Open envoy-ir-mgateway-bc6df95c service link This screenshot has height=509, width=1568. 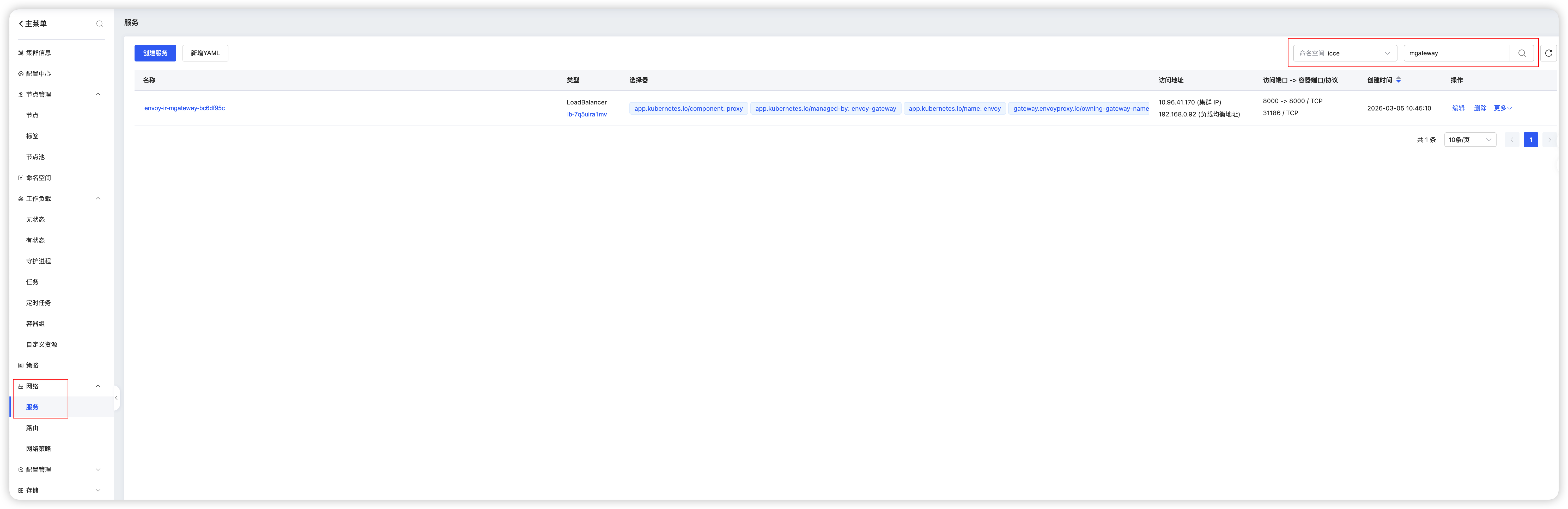coord(184,108)
